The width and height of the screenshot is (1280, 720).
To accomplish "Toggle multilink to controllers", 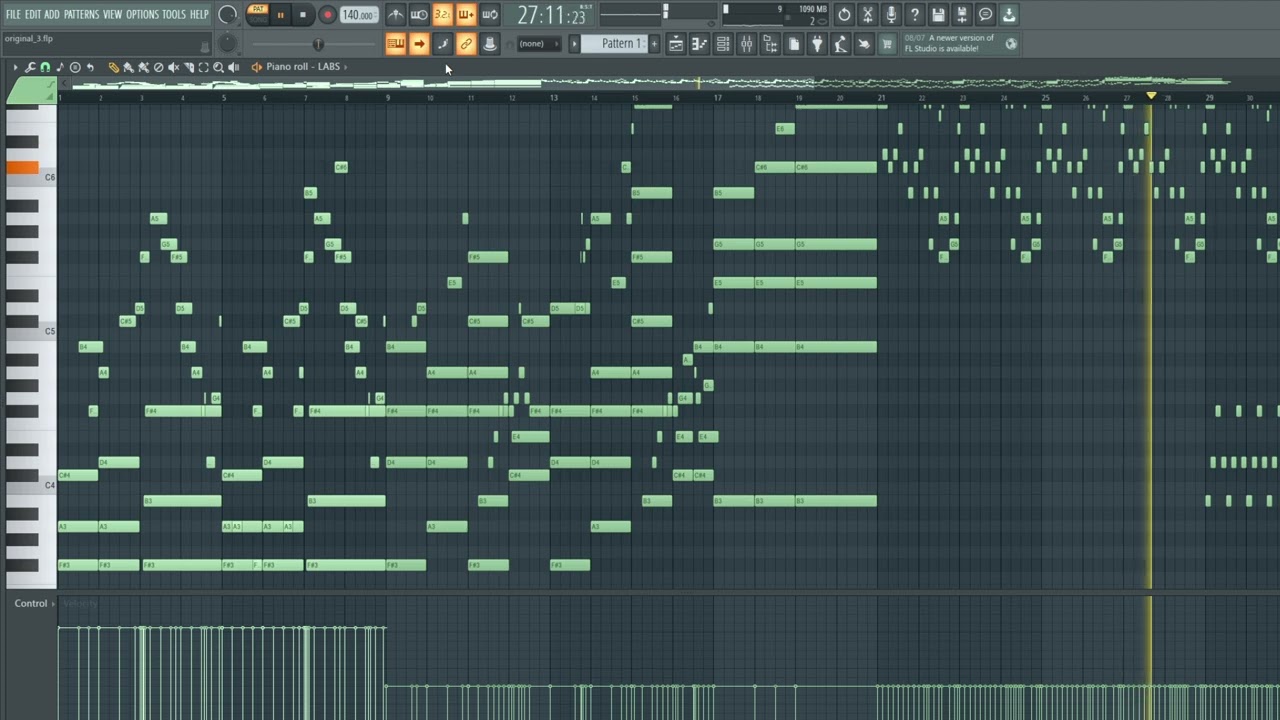I will tap(490, 44).
